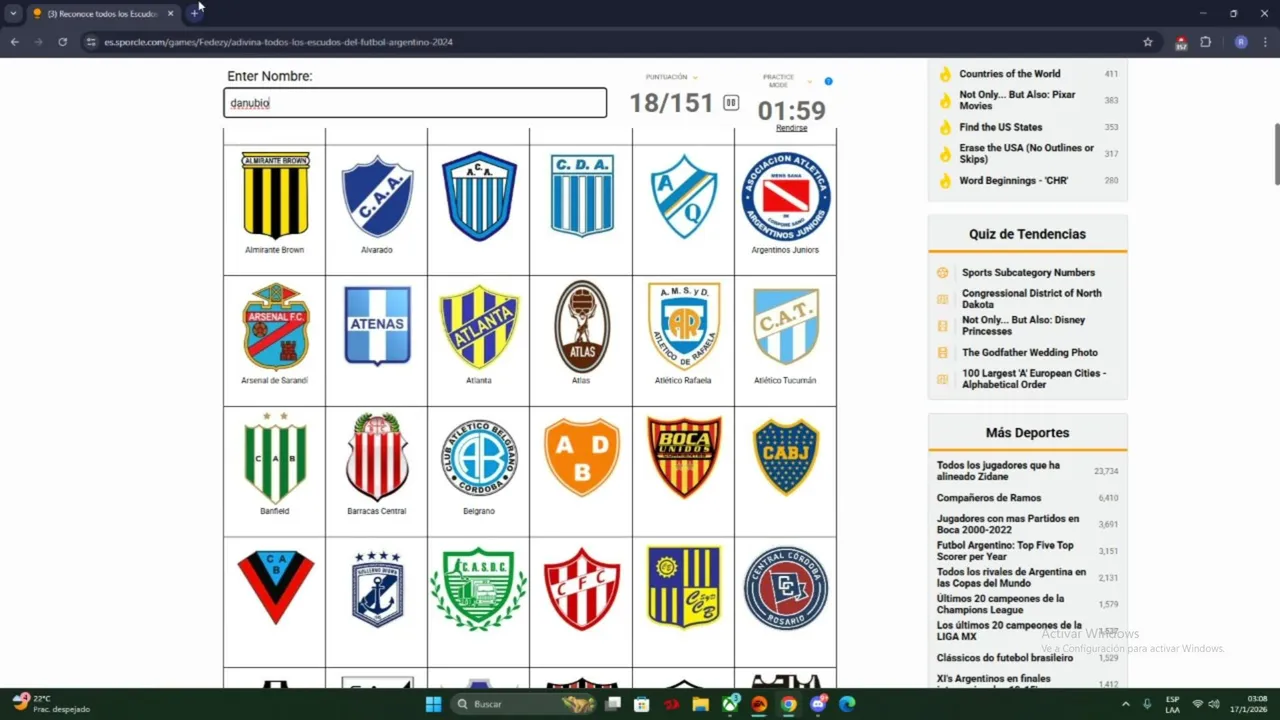Viewport: 1280px width, 720px height.
Task: Open the Practice Mode help icon
Action: (x=828, y=81)
